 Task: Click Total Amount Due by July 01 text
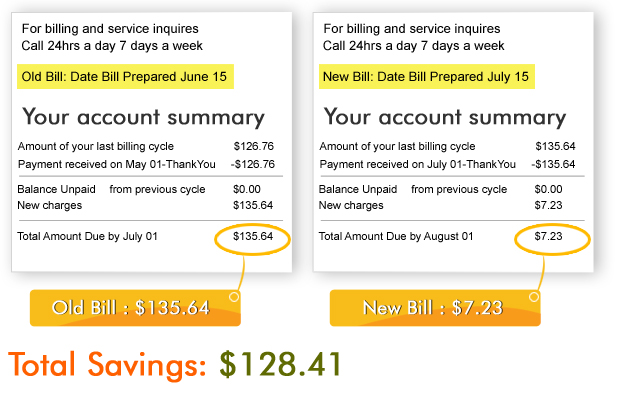click(x=87, y=236)
